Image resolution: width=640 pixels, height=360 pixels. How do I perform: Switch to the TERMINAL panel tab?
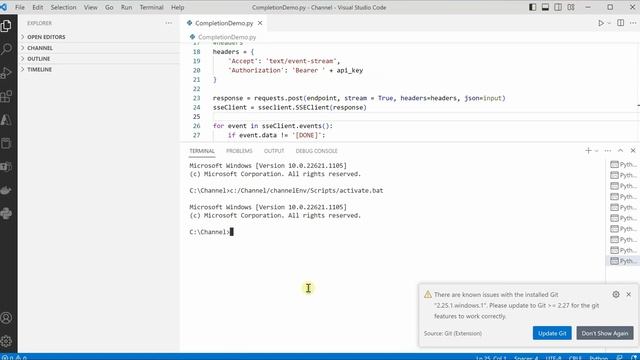pyautogui.click(x=202, y=151)
